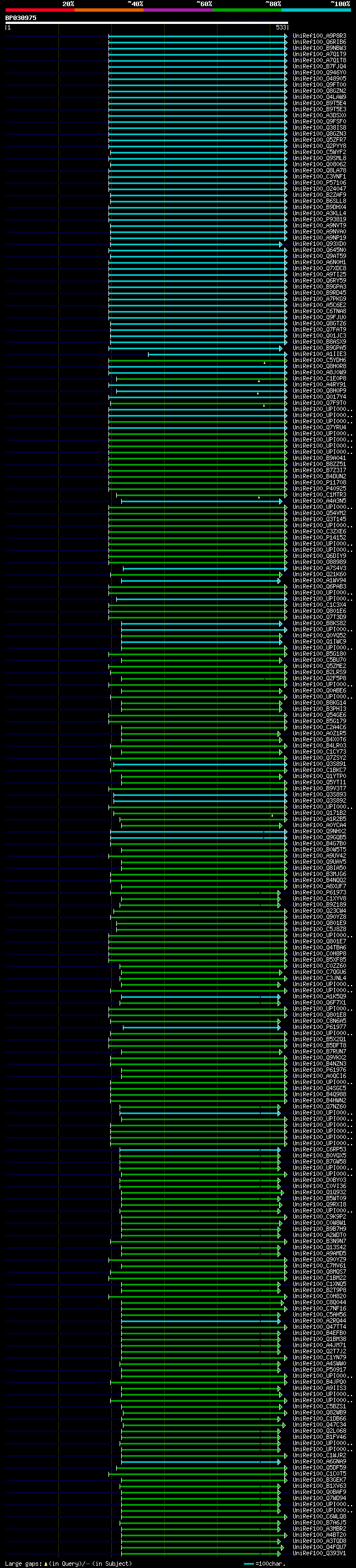Click the UniRef100_C1MTR3 label
Screen dimensions: 356x1568
pos(319,495)
